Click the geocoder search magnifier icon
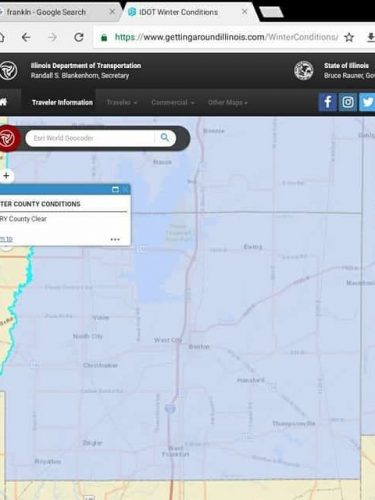The image size is (375, 500). (x=165, y=138)
